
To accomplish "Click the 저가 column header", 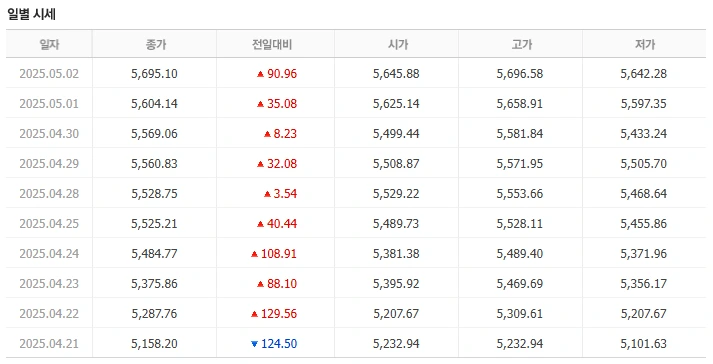I will click(x=644, y=44).
